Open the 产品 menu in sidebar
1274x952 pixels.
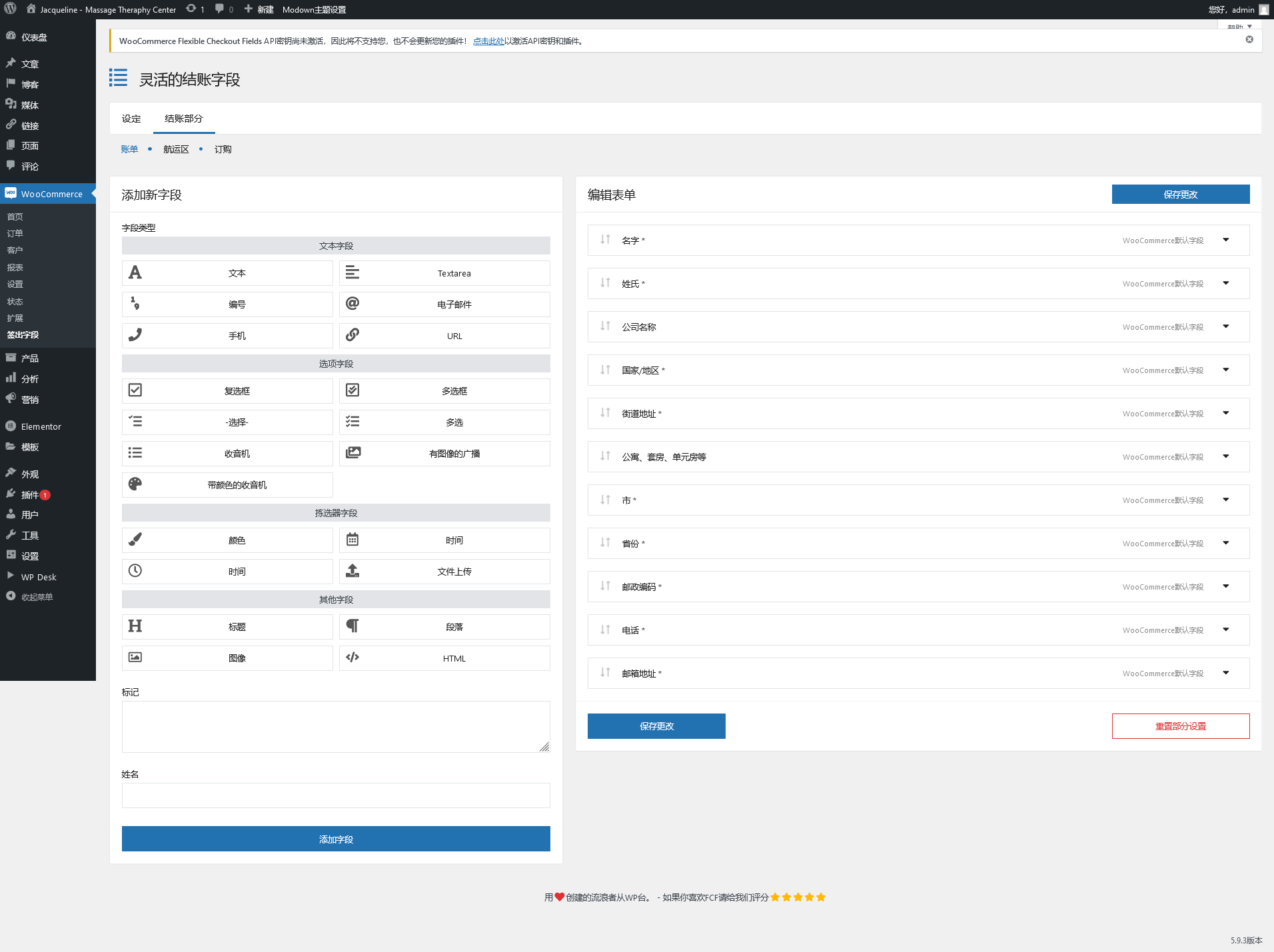pyautogui.click(x=30, y=358)
